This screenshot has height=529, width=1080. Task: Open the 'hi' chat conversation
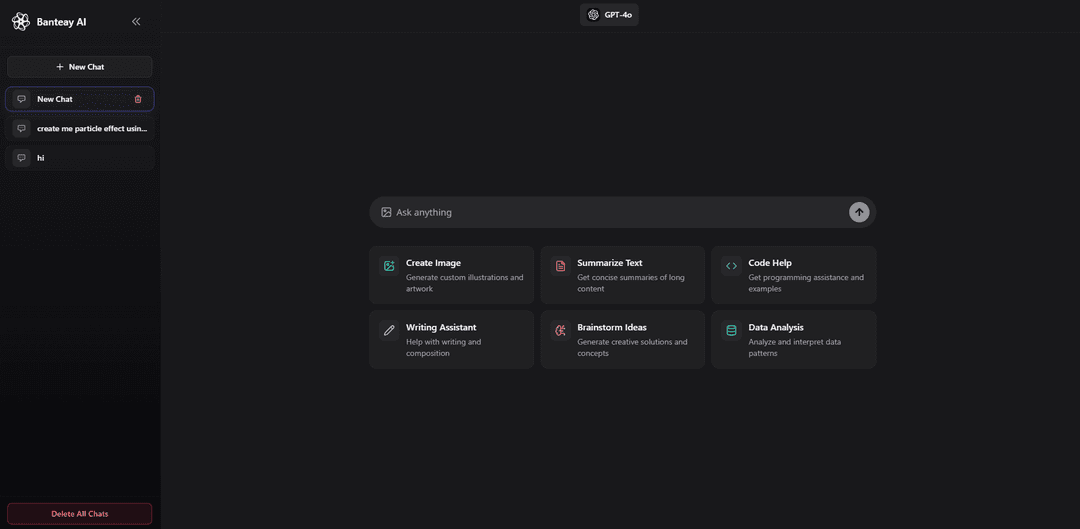80,158
